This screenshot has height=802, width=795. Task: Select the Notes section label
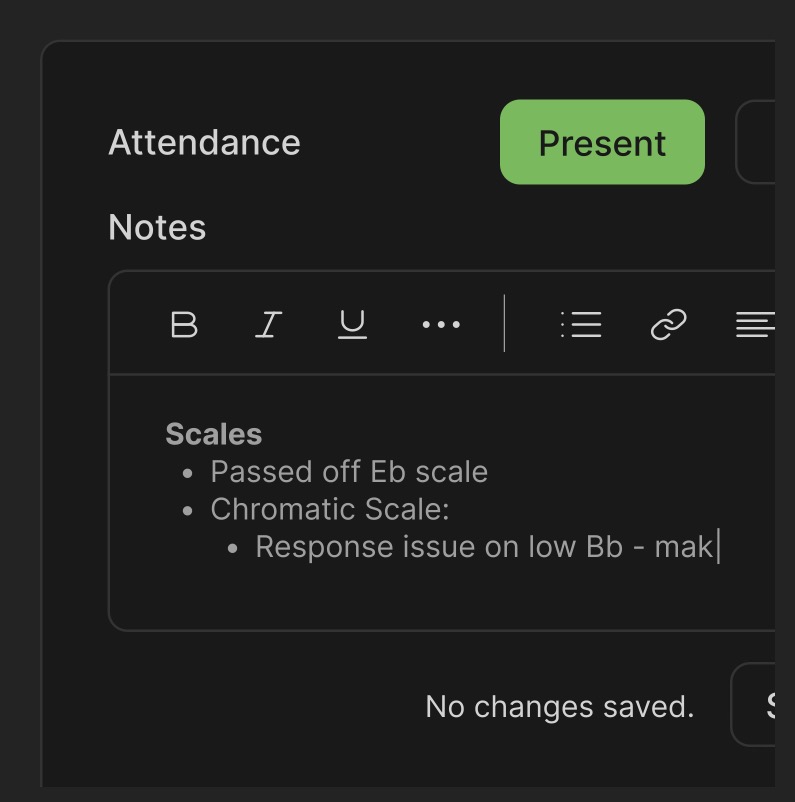point(156,227)
